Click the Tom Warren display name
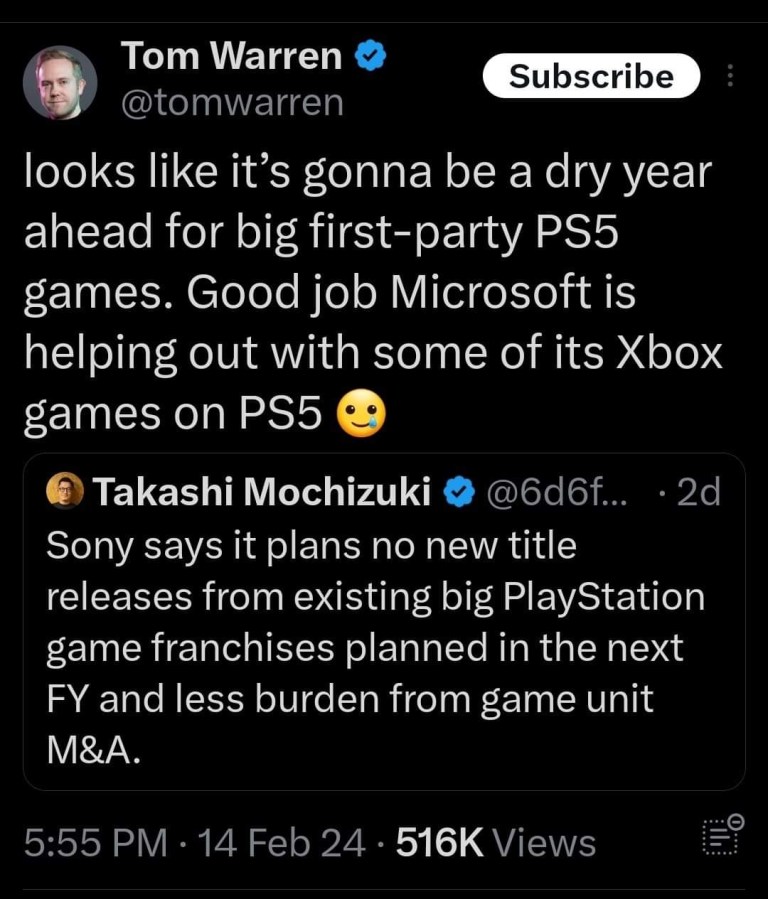 click(x=231, y=58)
